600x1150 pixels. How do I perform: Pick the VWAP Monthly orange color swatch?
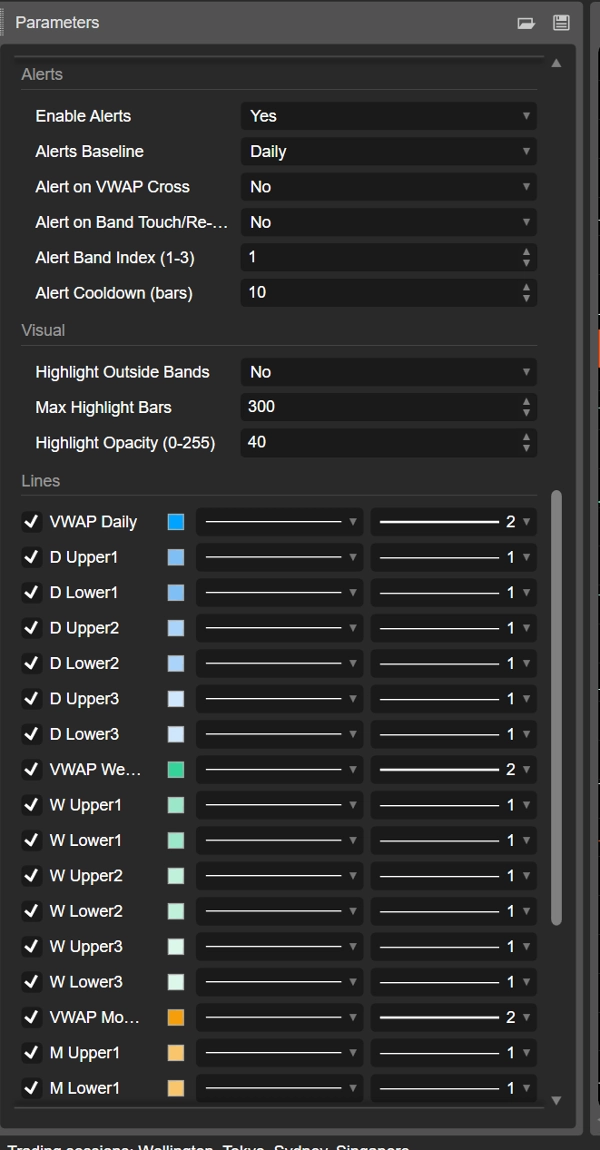(x=176, y=1017)
